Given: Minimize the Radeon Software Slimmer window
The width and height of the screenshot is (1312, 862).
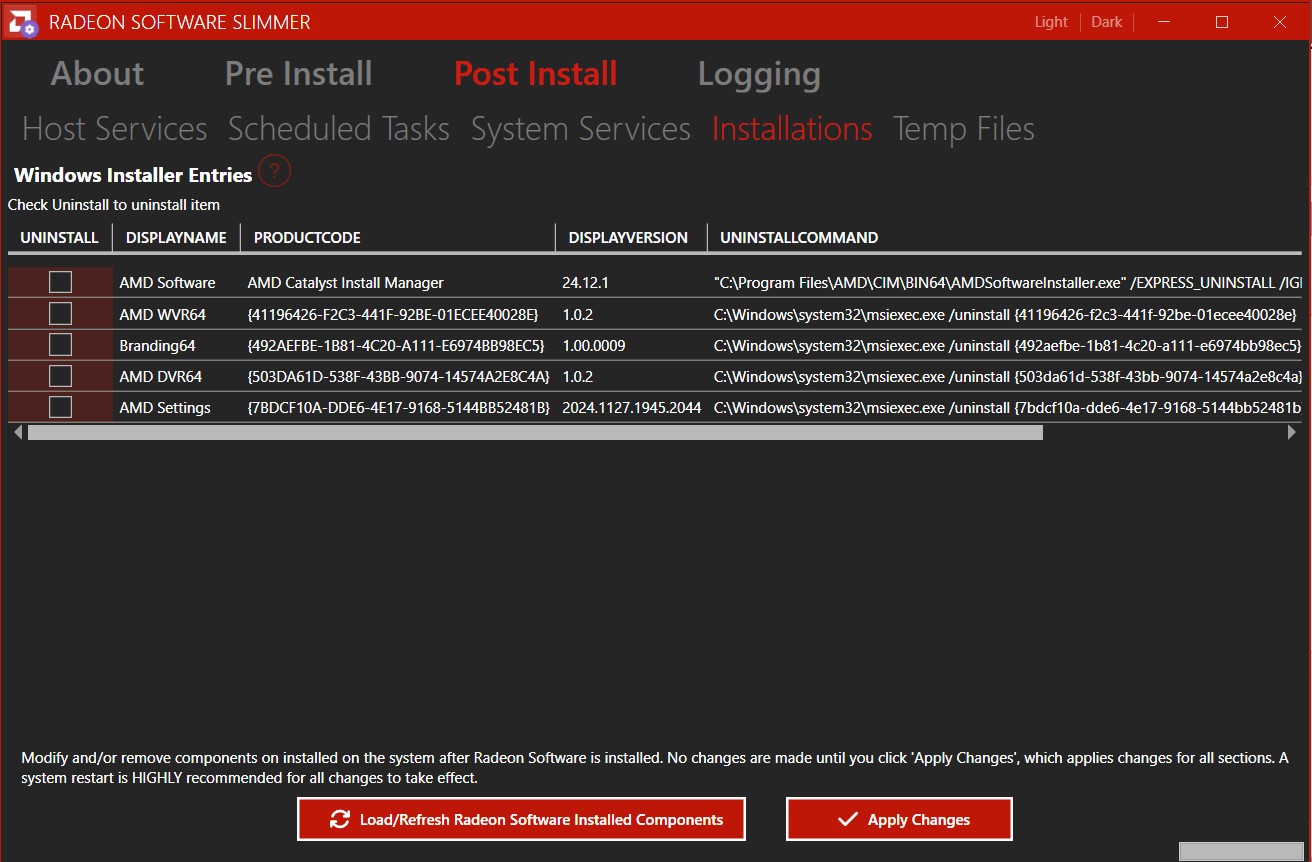Looking at the screenshot, I should [1163, 21].
